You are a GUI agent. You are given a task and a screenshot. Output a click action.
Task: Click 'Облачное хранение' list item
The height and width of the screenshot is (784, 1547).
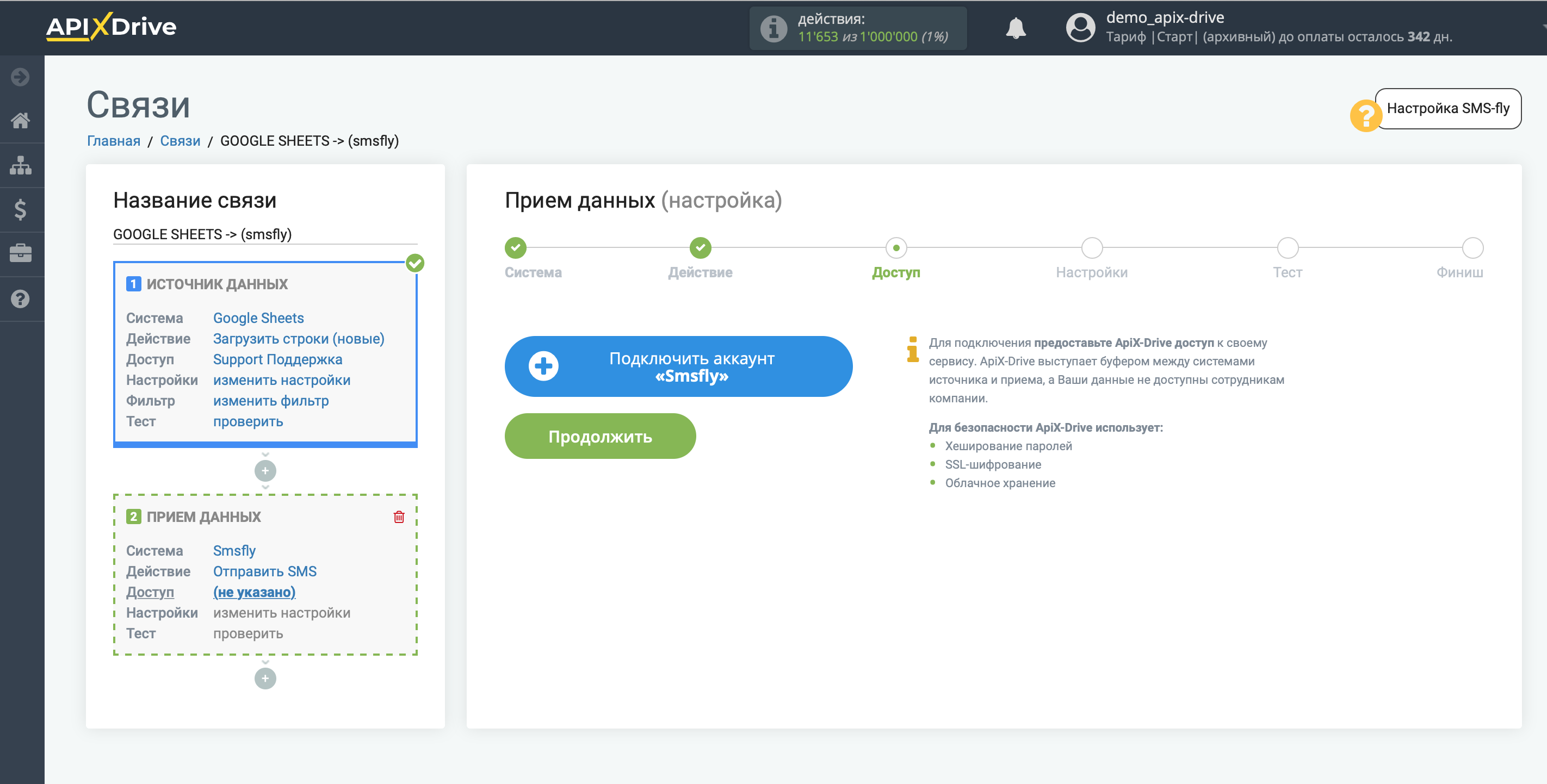[x=1000, y=483]
